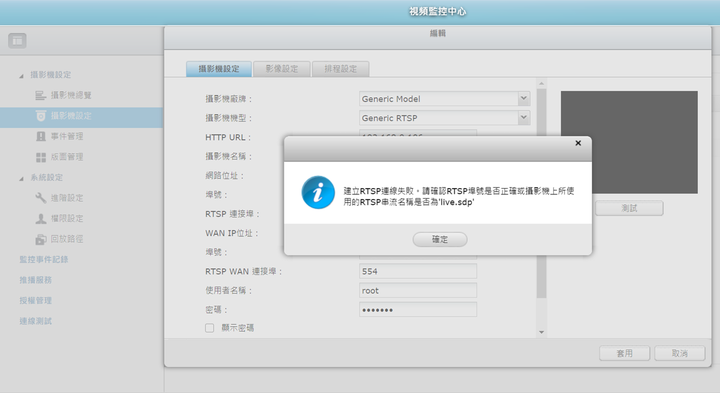Select the highlighted 攝影機設定 camera icon
Viewport: 720px width, 393px height.
[41, 116]
